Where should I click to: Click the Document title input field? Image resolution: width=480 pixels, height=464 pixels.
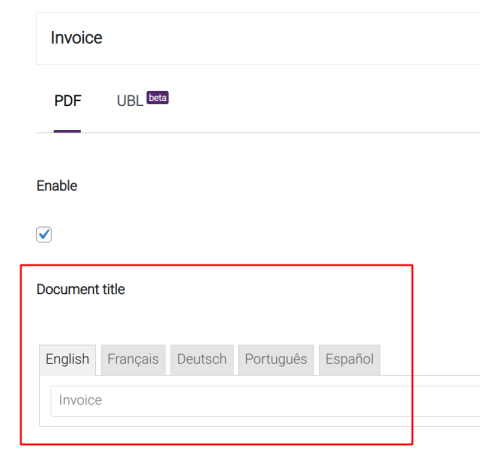265,401
